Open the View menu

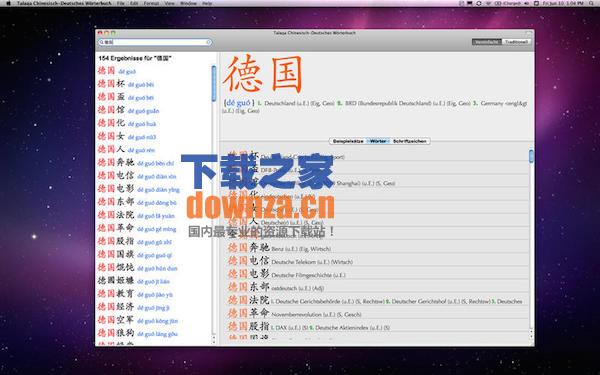pos(170,3)
